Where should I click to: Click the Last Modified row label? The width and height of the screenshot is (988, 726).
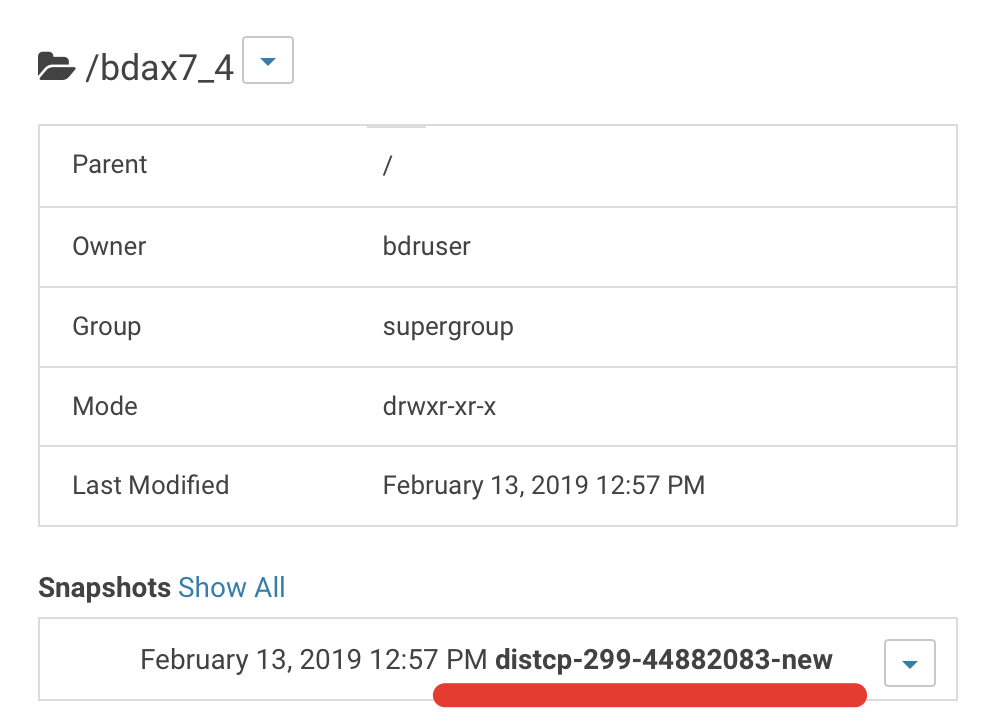[x=151, y=486]
